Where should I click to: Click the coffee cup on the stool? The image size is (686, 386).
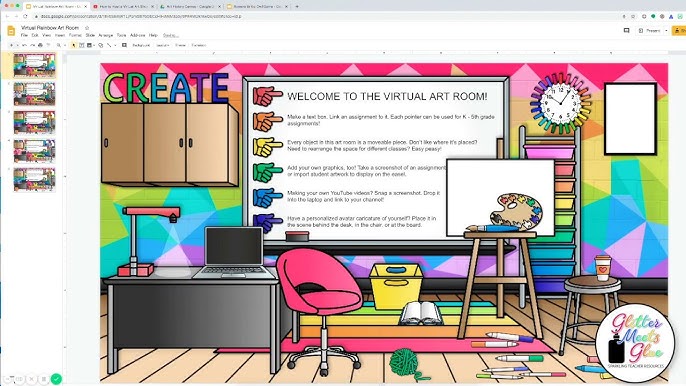click(x=602, y=267)
